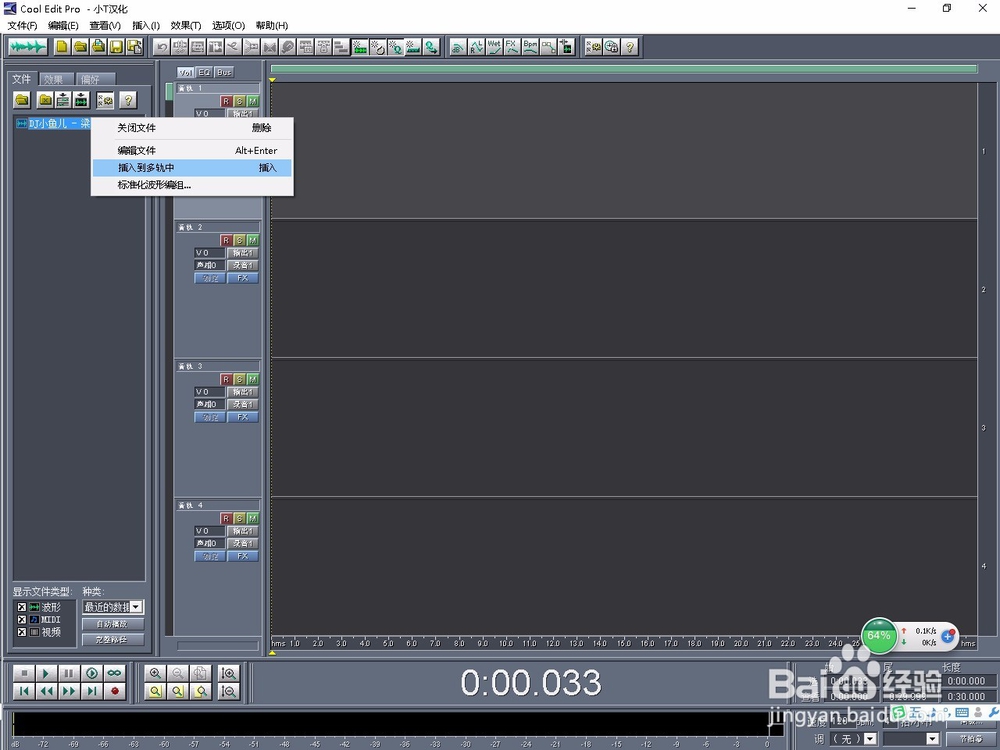This screenshot has width=1000, height=750.
Task: Arm track 1 with its R button
Action: coord(226,101)
